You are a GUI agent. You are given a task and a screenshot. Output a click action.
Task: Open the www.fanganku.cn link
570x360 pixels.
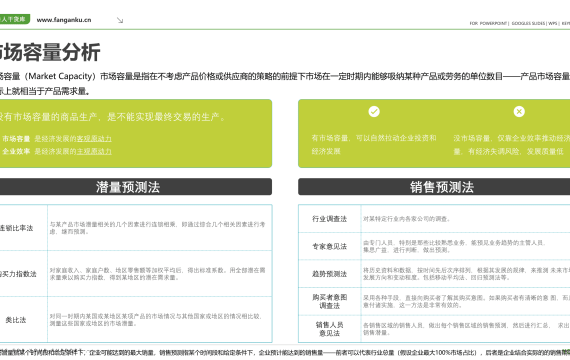point(64,20)
